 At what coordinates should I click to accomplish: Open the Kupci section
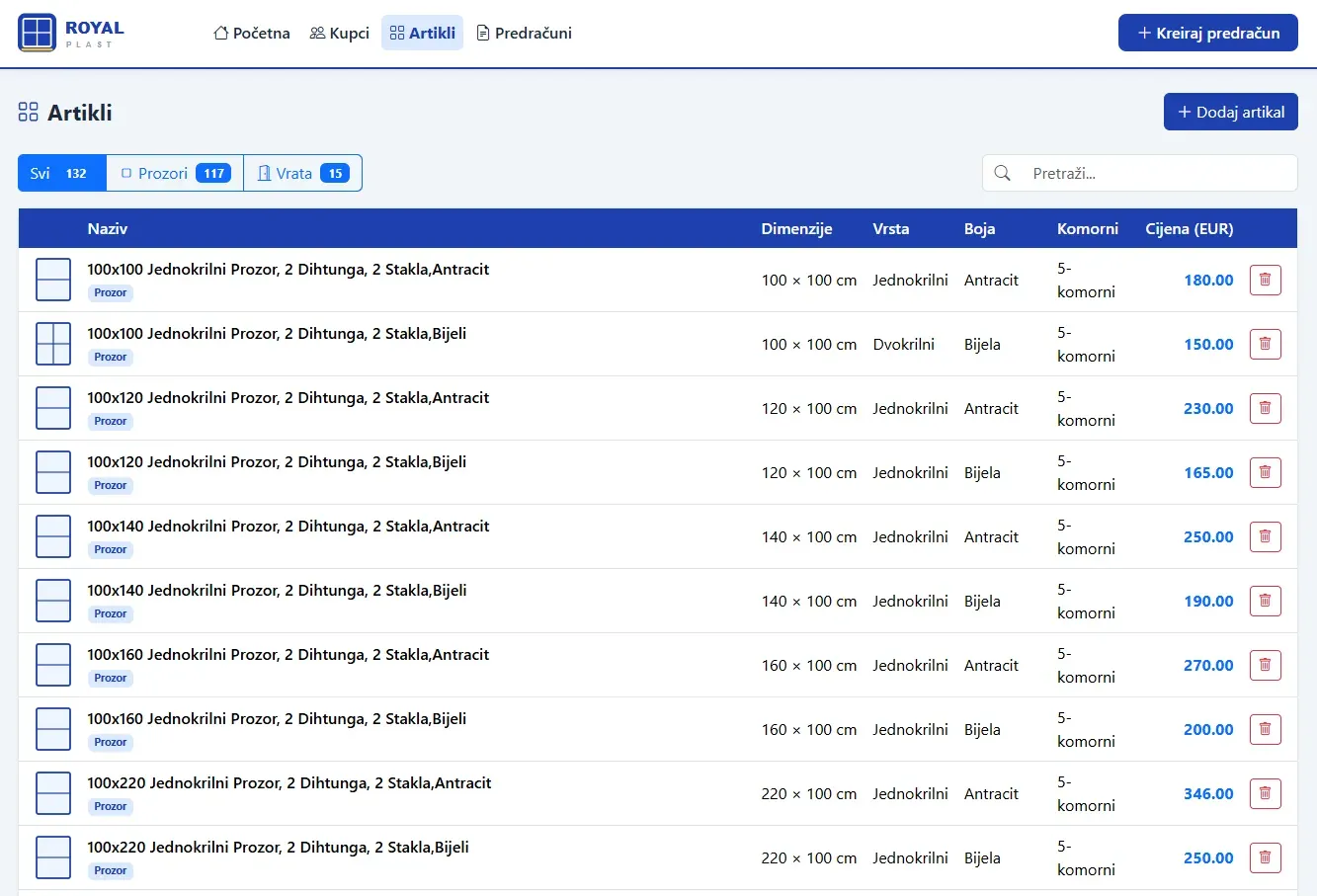coord(339,33)
